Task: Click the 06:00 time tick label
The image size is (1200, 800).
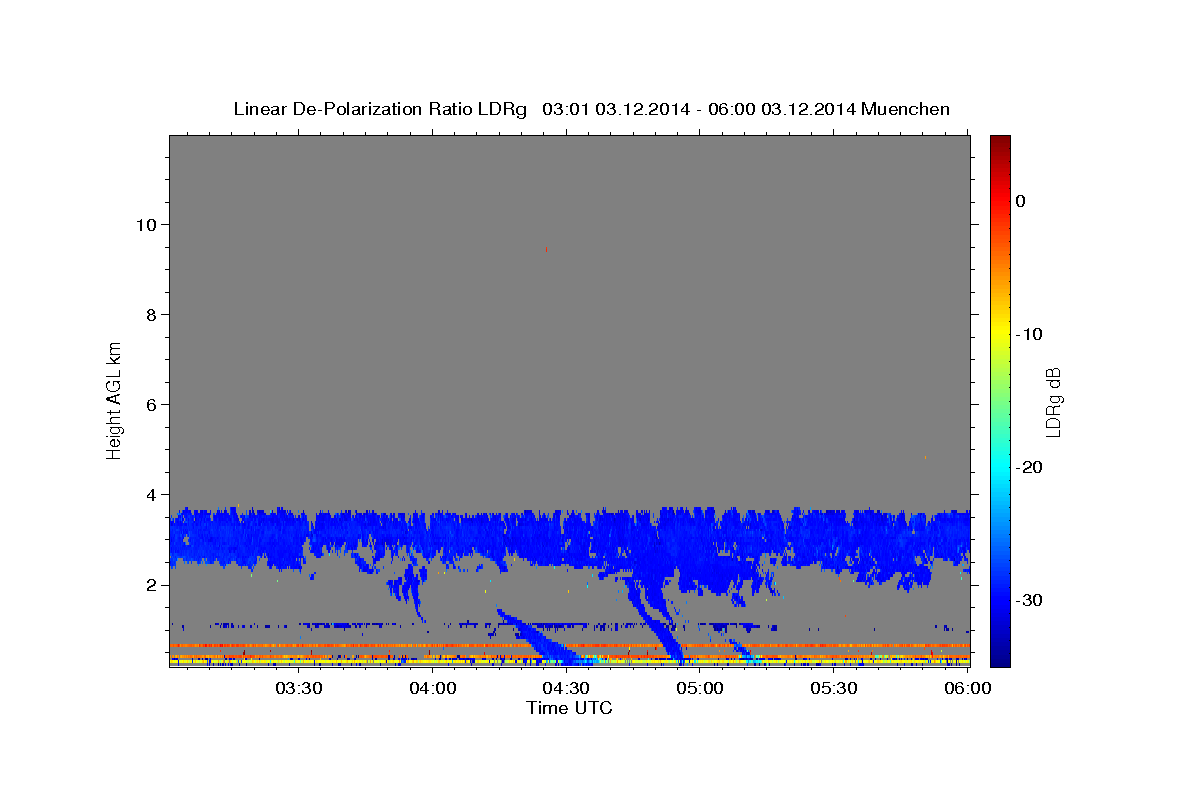Action: 967,688
